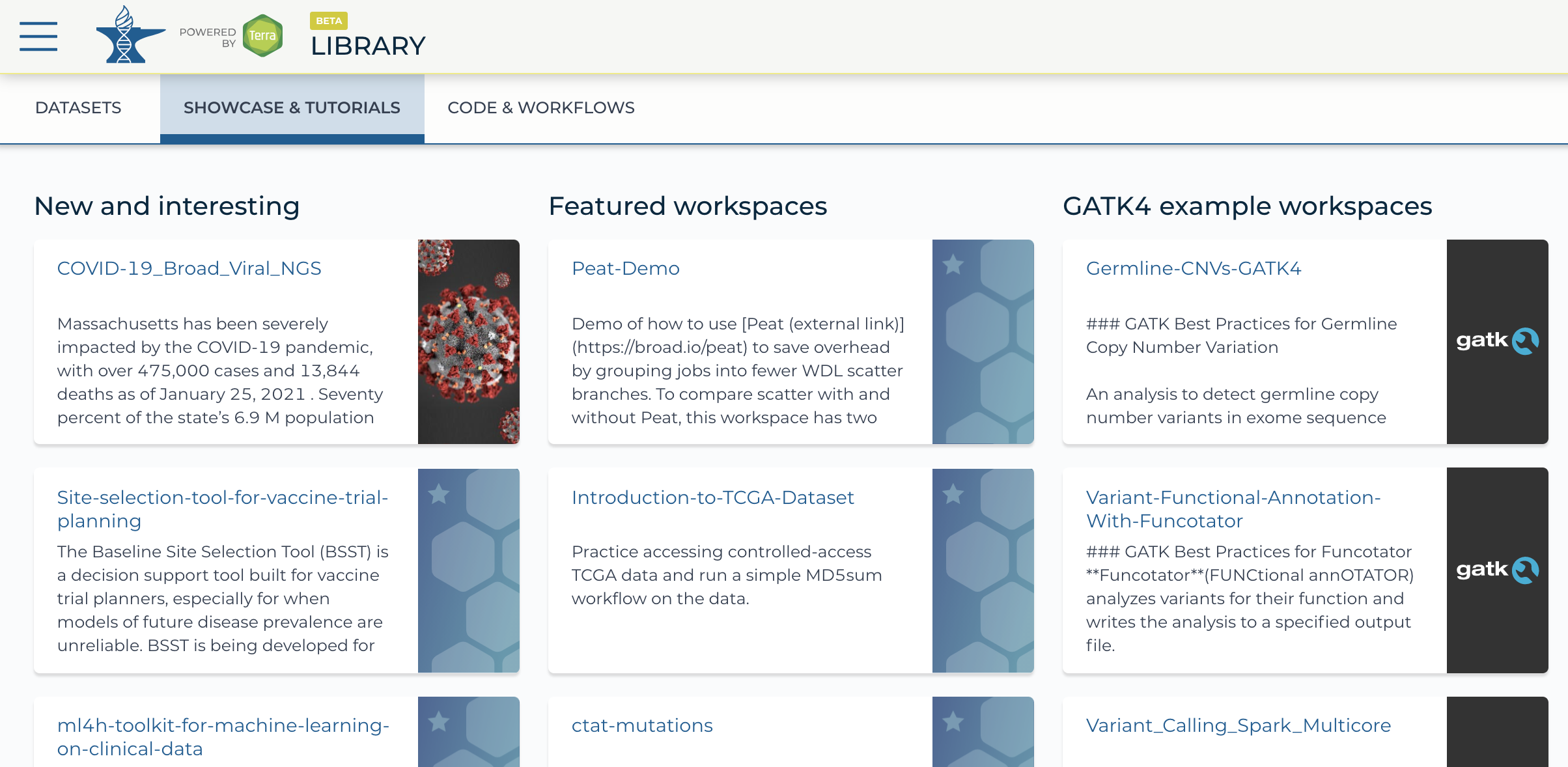This screenshot has width=1568, height=767.
Task: Click star icon on Peat-Demo card
Action: tap(953, 264)
